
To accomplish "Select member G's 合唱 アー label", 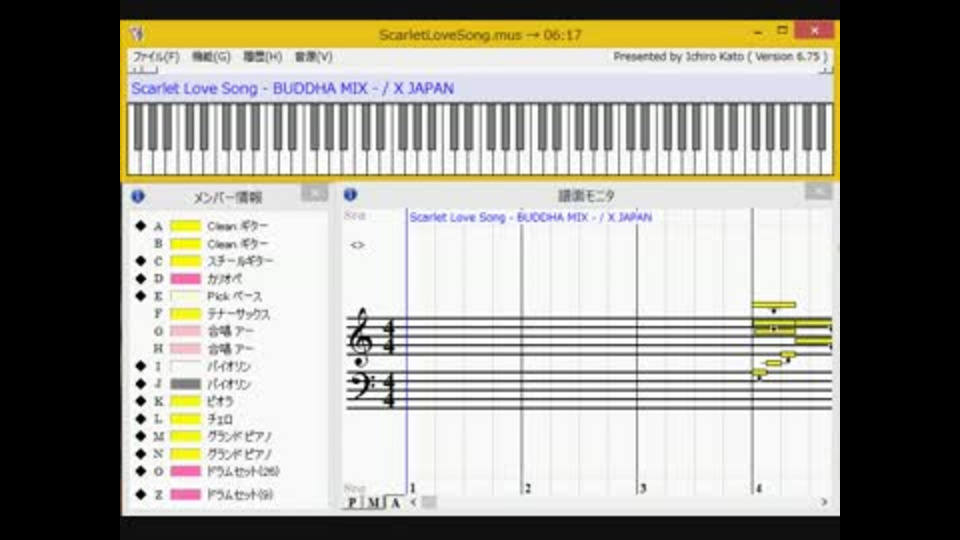I will (x=230, y=331).
